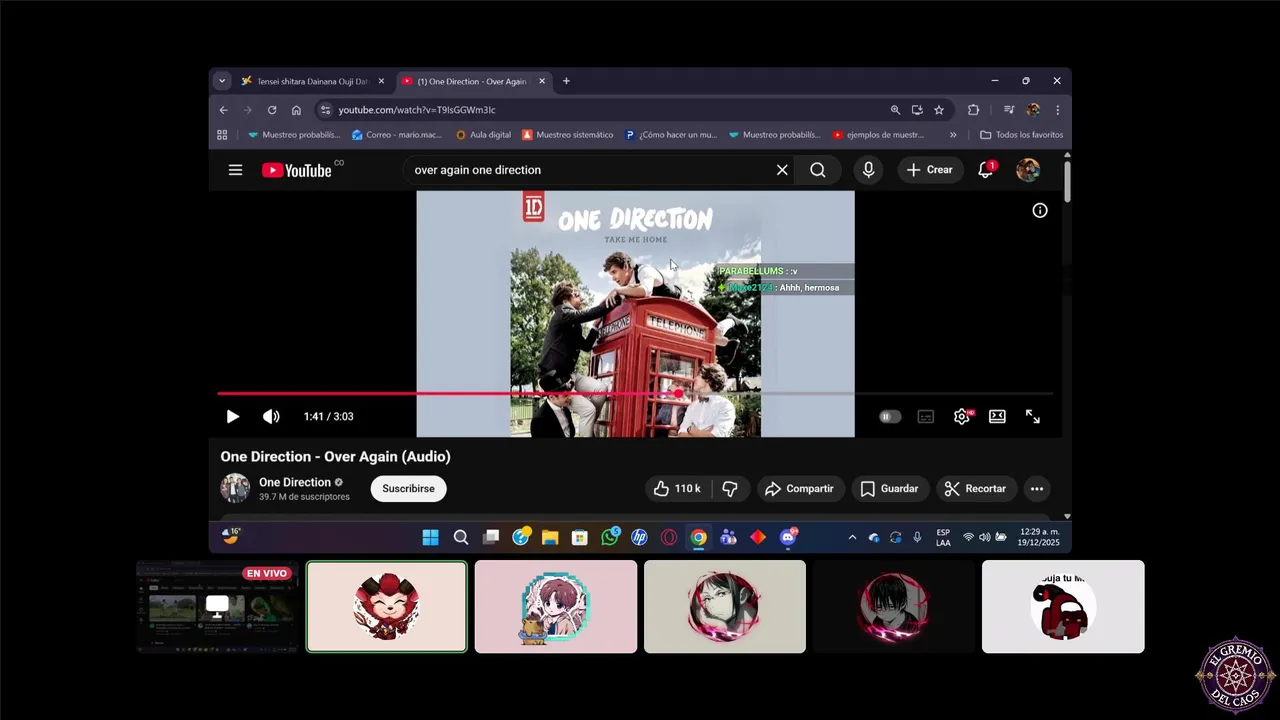Open the Todos los favoritos folder
Viewport: 1280px width, 720px height.
pos(1021,135)
